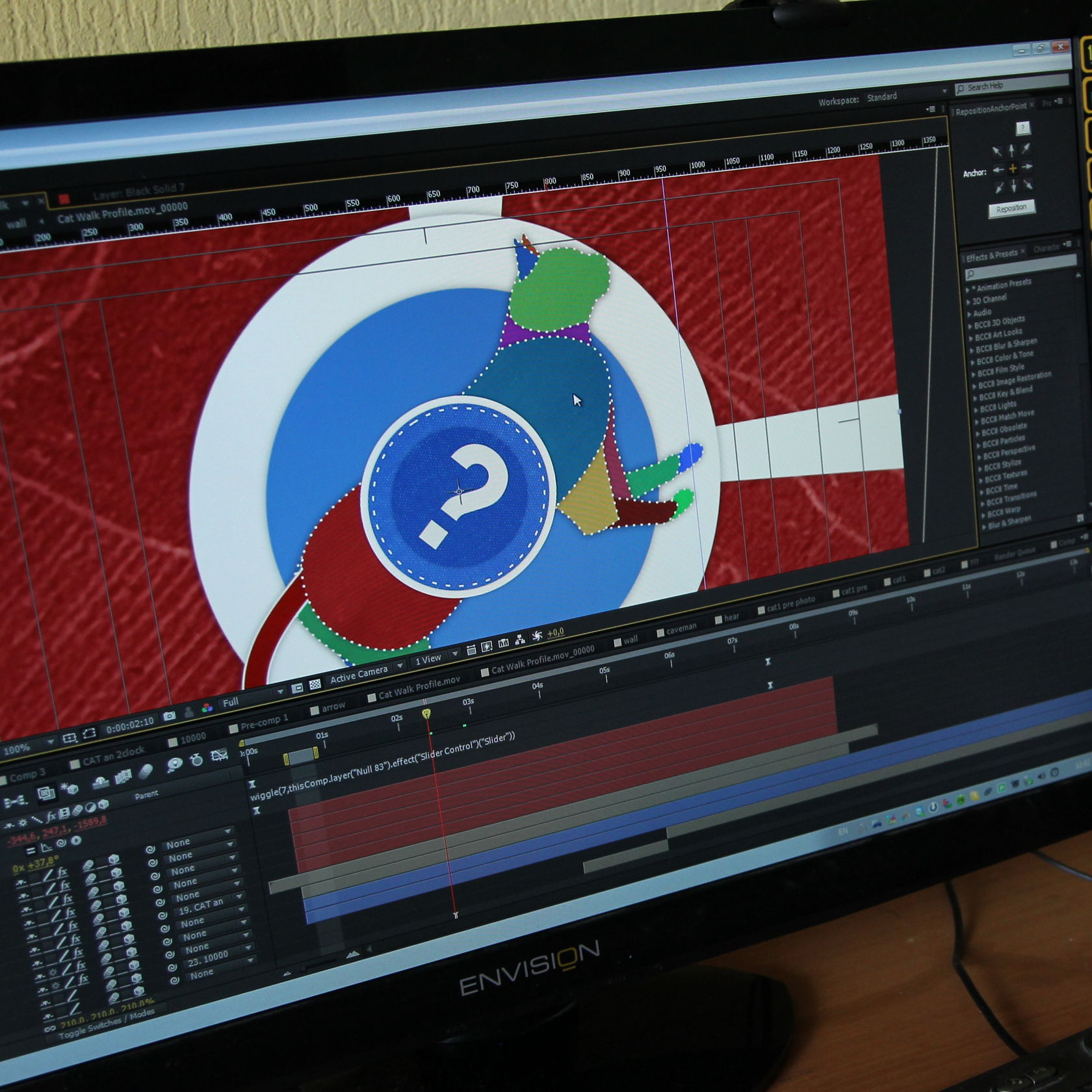Screen dimensions: 1092x1092
Task: Click the yellow current time indicator marker
Action: tap(426, 714)
